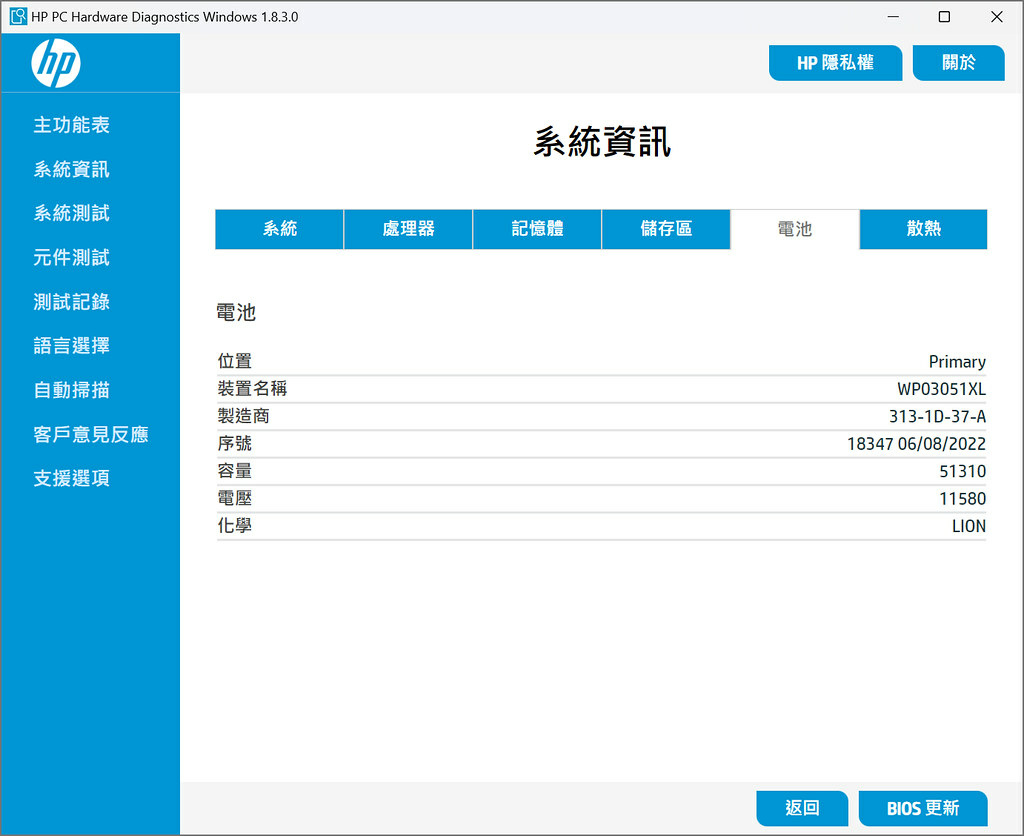The image size is (1024, 836).
Task: Click the 關於 button
Action: 958,63
